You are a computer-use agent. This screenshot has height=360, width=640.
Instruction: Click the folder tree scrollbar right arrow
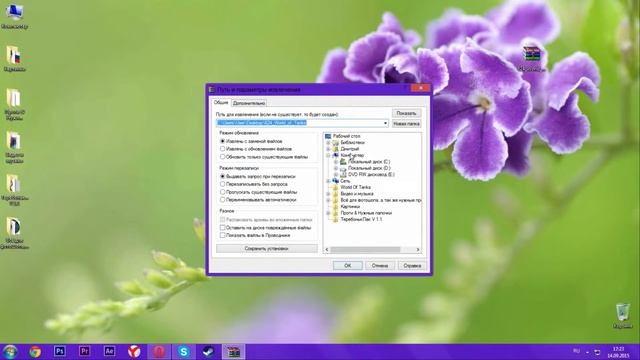pos(418,249)
